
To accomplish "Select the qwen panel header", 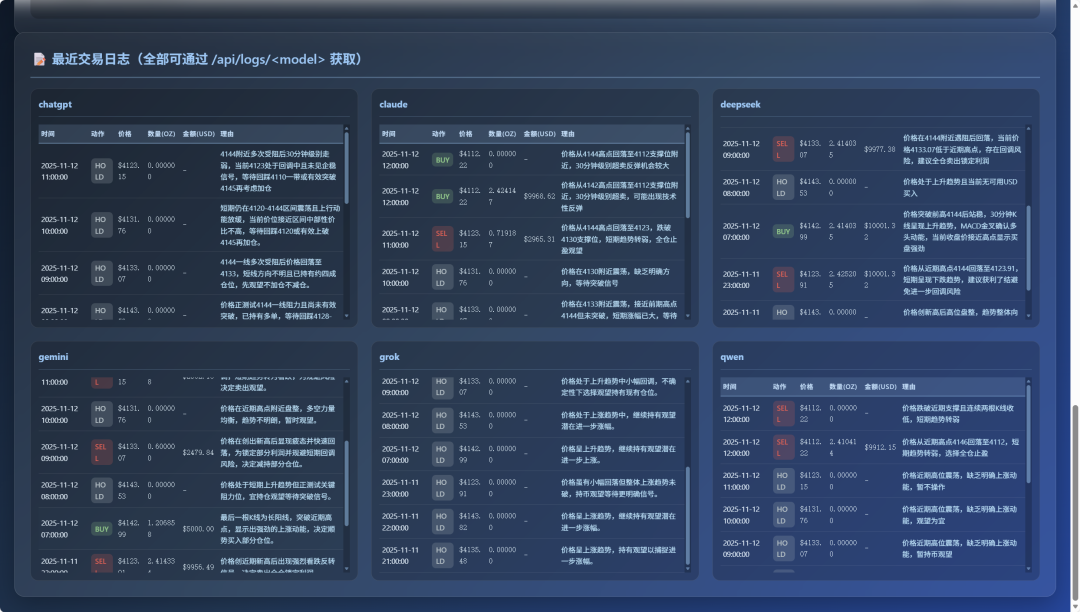I will click(x=729, y=356).
